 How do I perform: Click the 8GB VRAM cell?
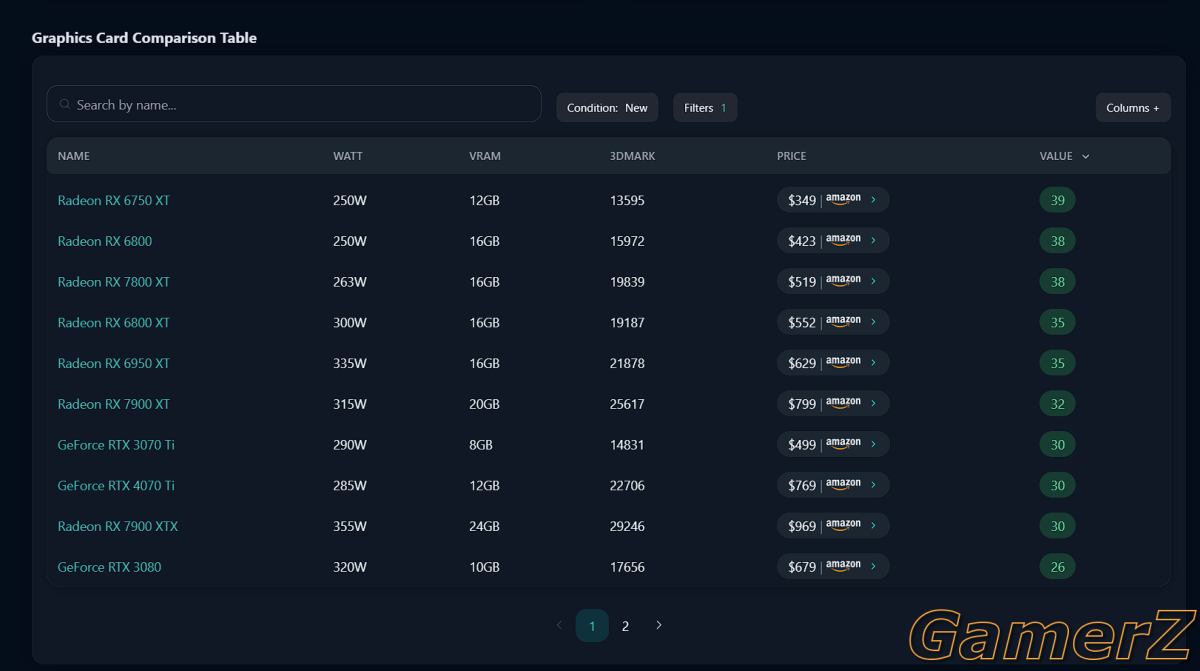(481, 445)
